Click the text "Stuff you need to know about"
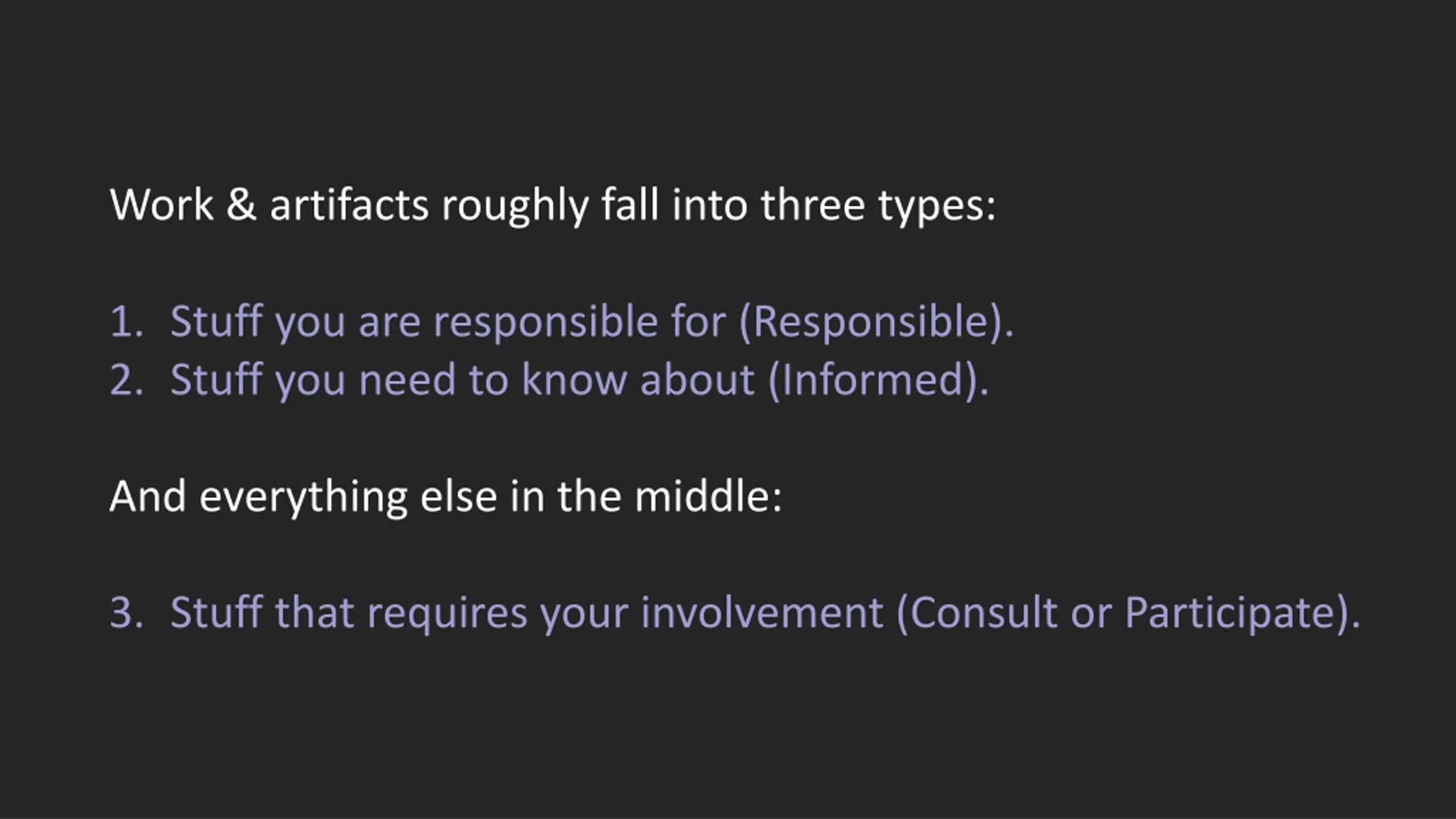This screenshot has width=1456, height=819. coord(462,380)
